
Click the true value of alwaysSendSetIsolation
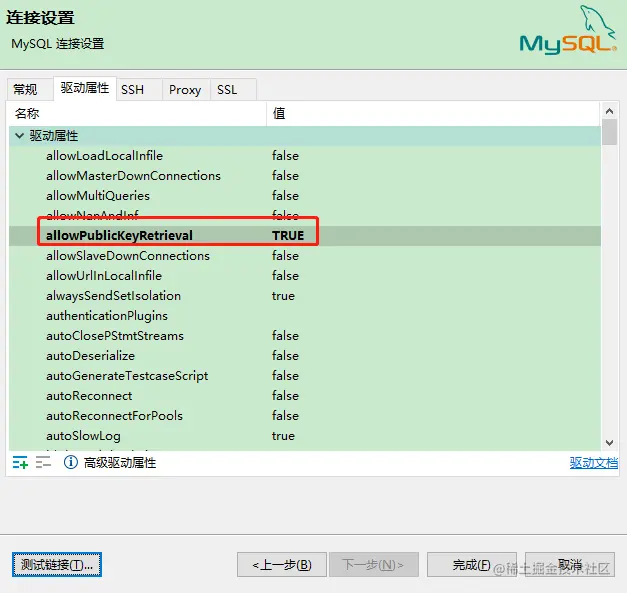coord(283,296)
